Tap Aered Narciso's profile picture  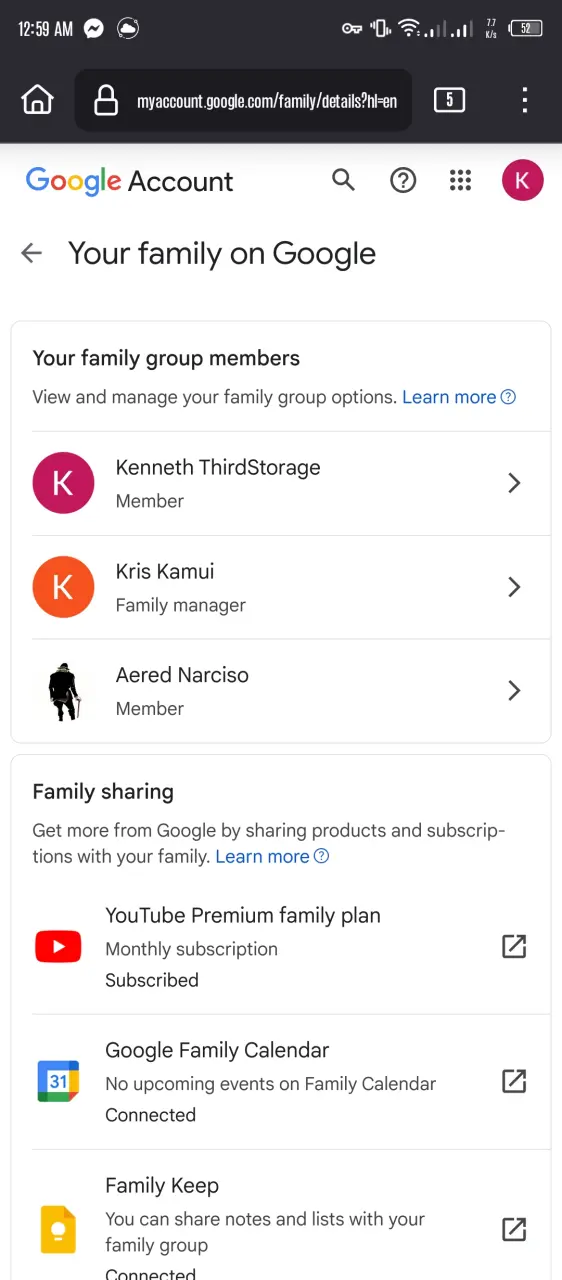click(x=63, y=691)
